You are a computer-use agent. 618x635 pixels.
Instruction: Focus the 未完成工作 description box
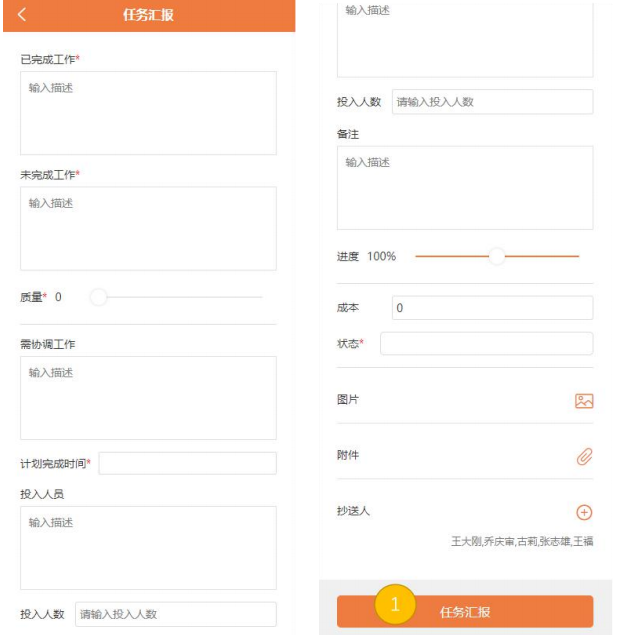click(148, 228)
